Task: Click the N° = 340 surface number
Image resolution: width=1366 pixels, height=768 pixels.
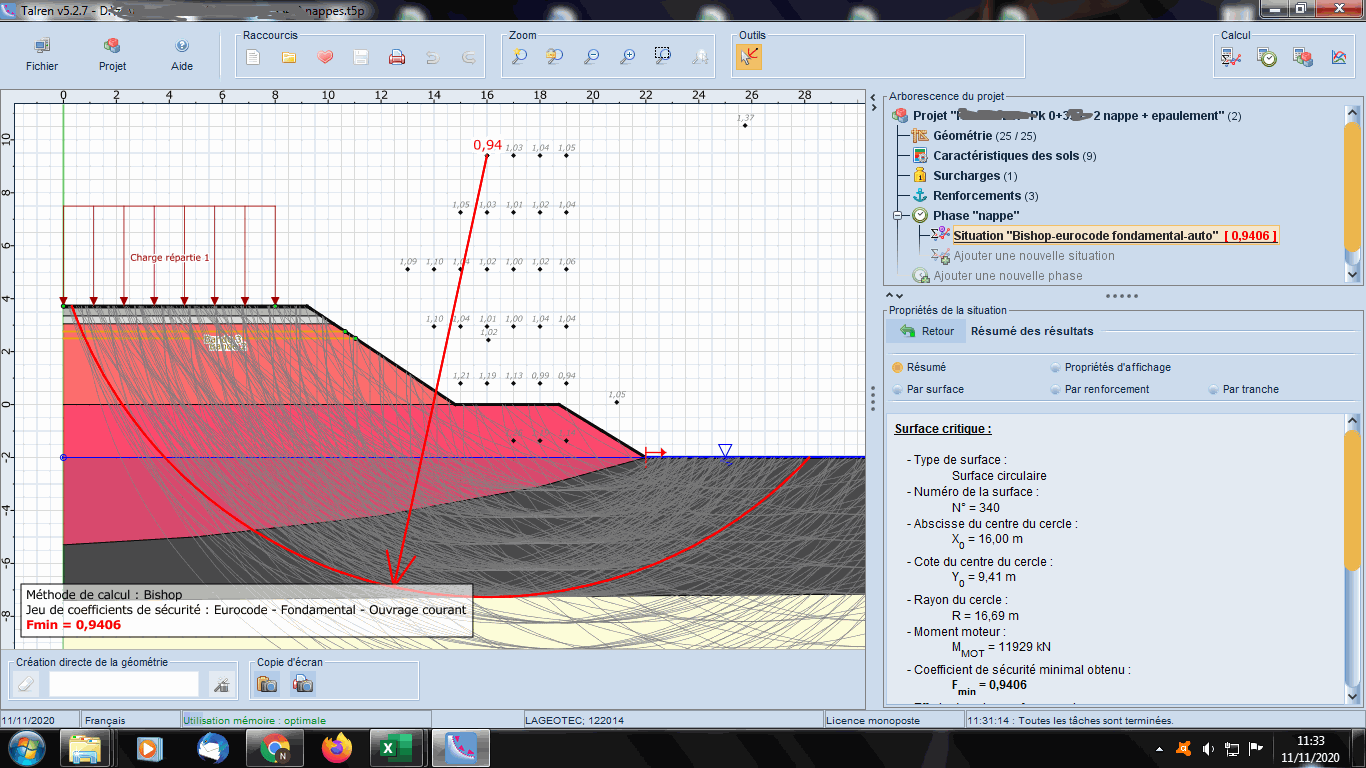Action: 976,508
